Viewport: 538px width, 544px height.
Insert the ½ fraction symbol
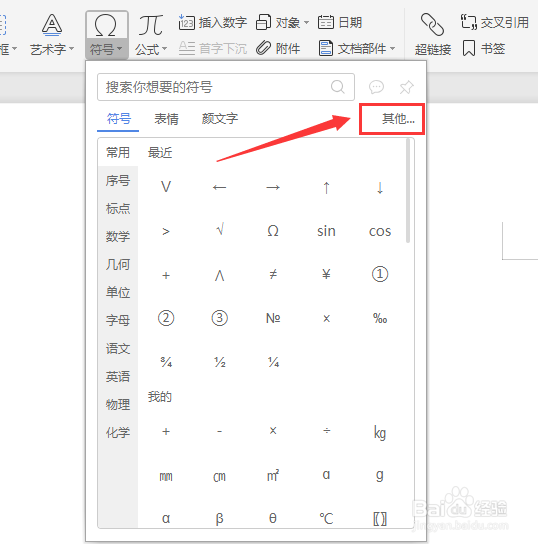coord(219,362)
